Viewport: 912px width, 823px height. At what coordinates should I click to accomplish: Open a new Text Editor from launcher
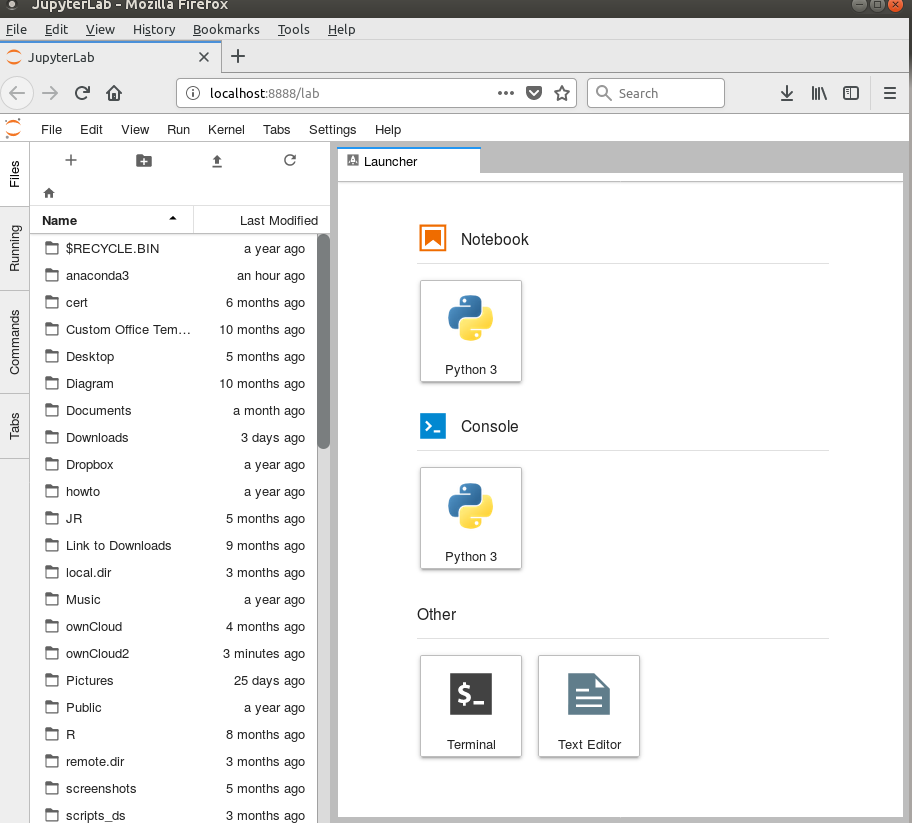pyautogui.click(x=589, y=706)
